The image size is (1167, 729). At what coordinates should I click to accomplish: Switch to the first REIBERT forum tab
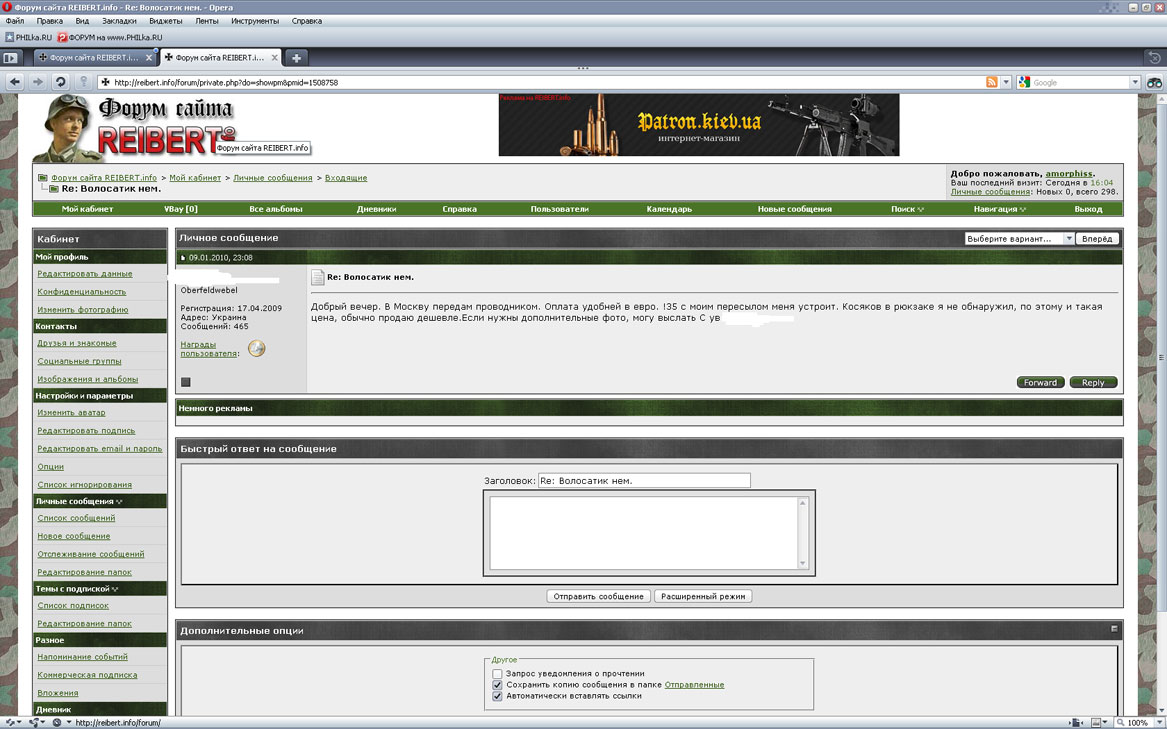click(94, 57)
